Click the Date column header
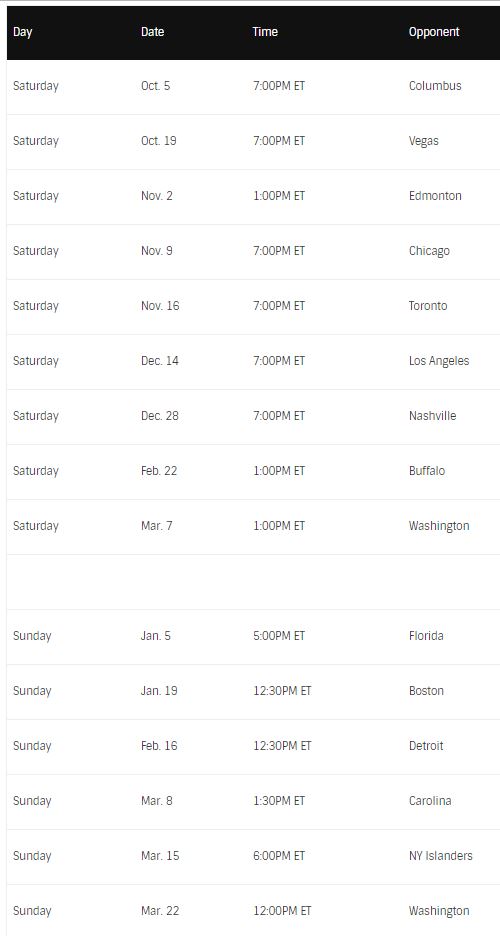 click(x=152, y=32)
